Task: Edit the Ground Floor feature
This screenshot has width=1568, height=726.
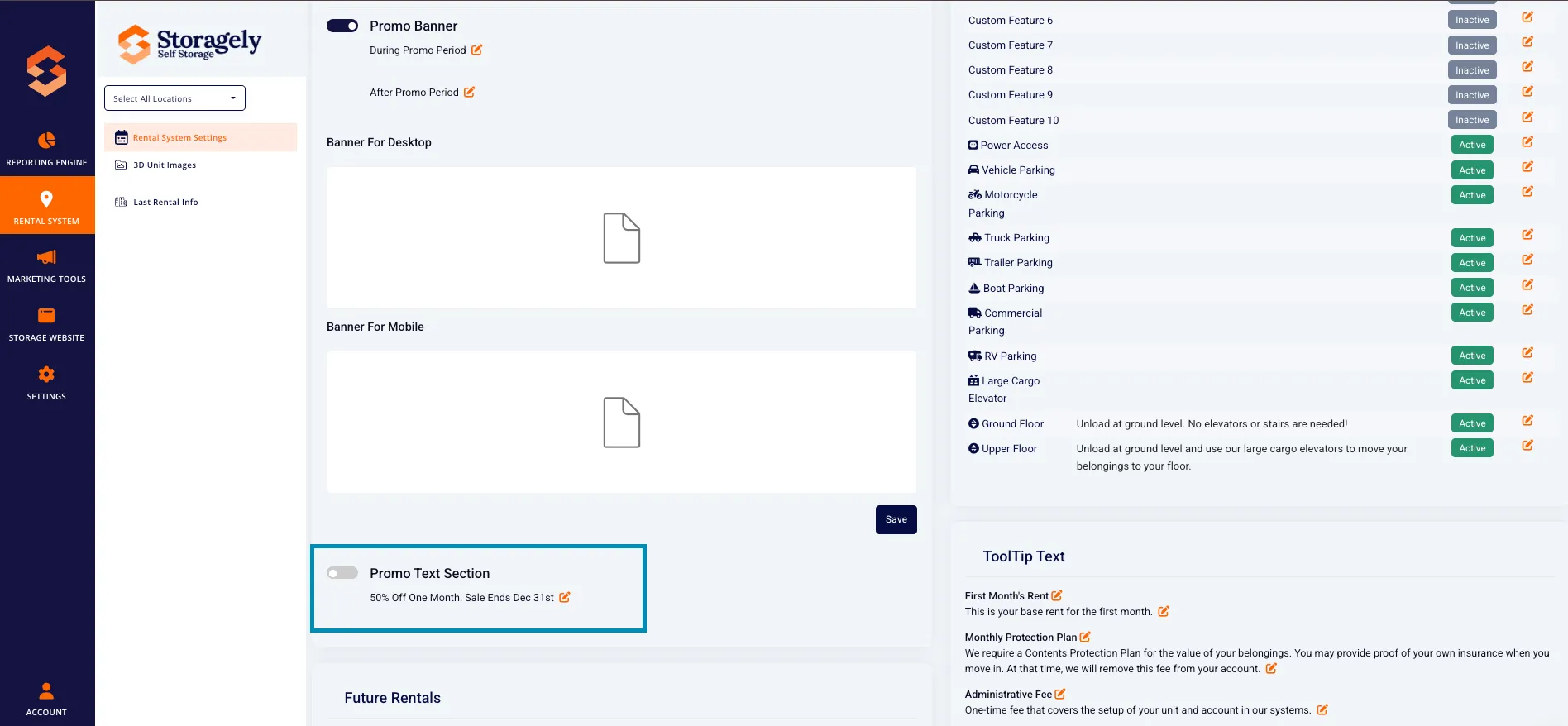Action: tap(1527, 420)
